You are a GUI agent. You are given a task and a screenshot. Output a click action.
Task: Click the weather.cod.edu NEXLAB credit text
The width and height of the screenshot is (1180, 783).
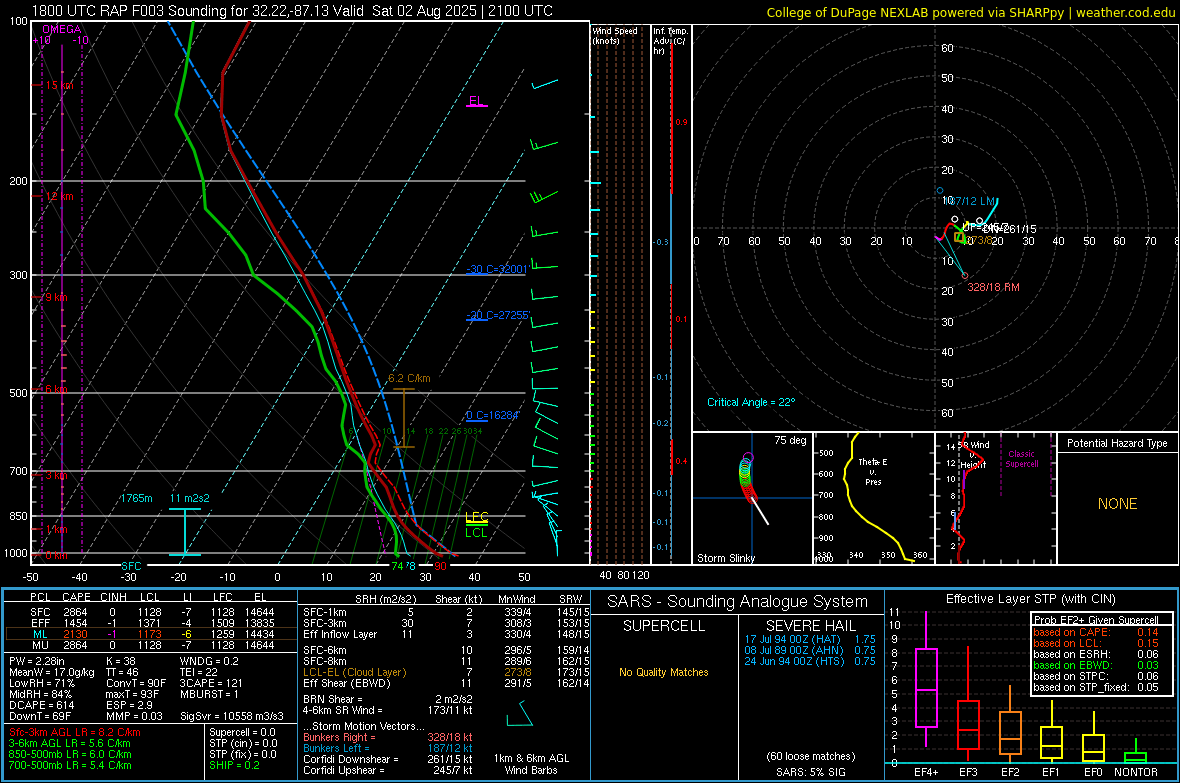tap(970, 12)
